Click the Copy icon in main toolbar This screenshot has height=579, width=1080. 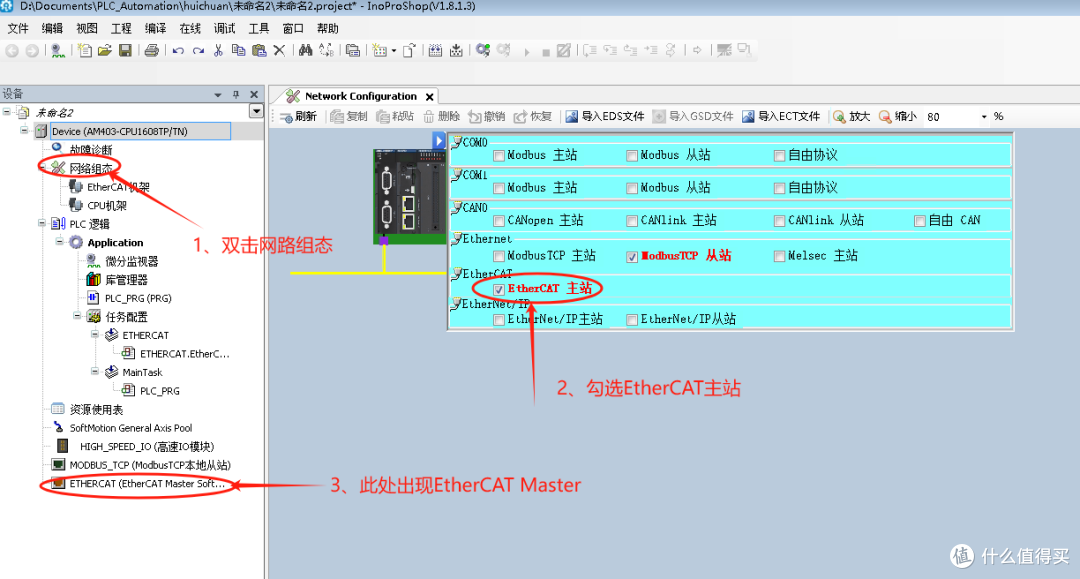(238, 50)
